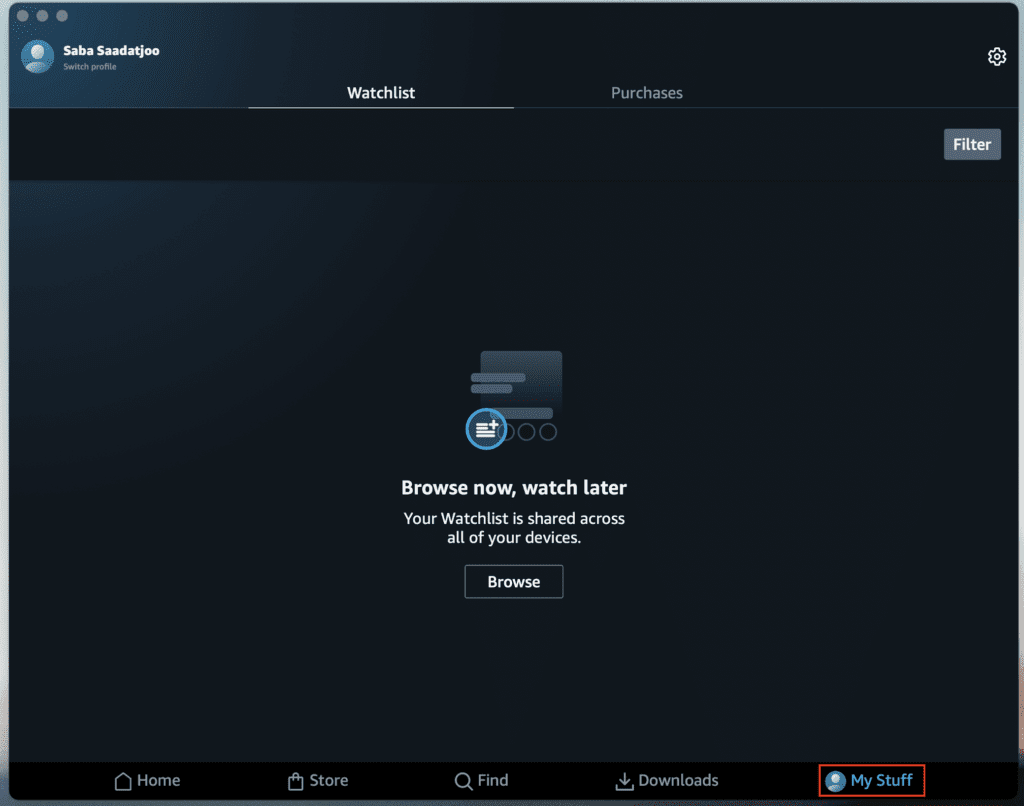Viewport: 1024px width, 806px height.
Task: Click the Saba Saadatjoo profile name
Action: tap(111, 50)
